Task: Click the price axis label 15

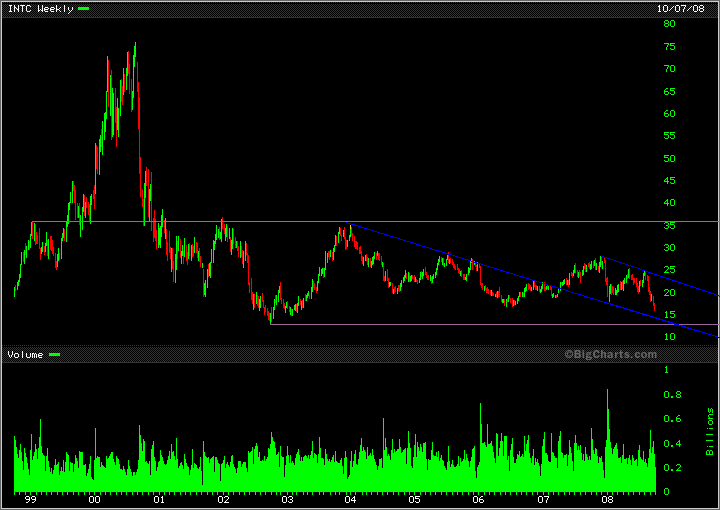Action: [x=669, y=314]
